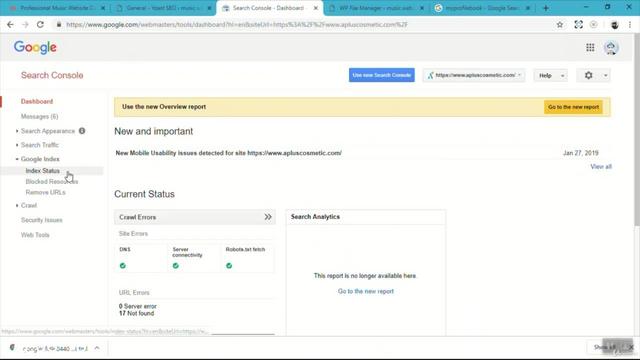Select Remove URLs in the sidebar

pos(45,192)
